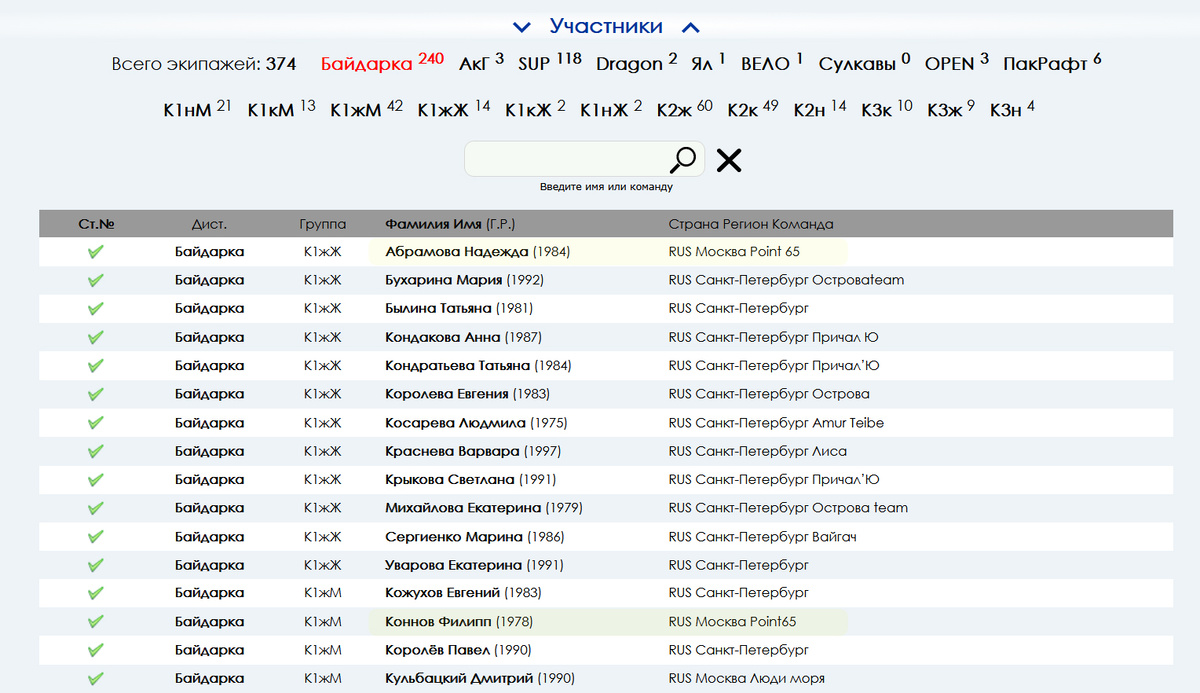Click the Дист. column header
Image resolution: width=1200 pixels, height=693 pixels.
click(x=209, y=224)
